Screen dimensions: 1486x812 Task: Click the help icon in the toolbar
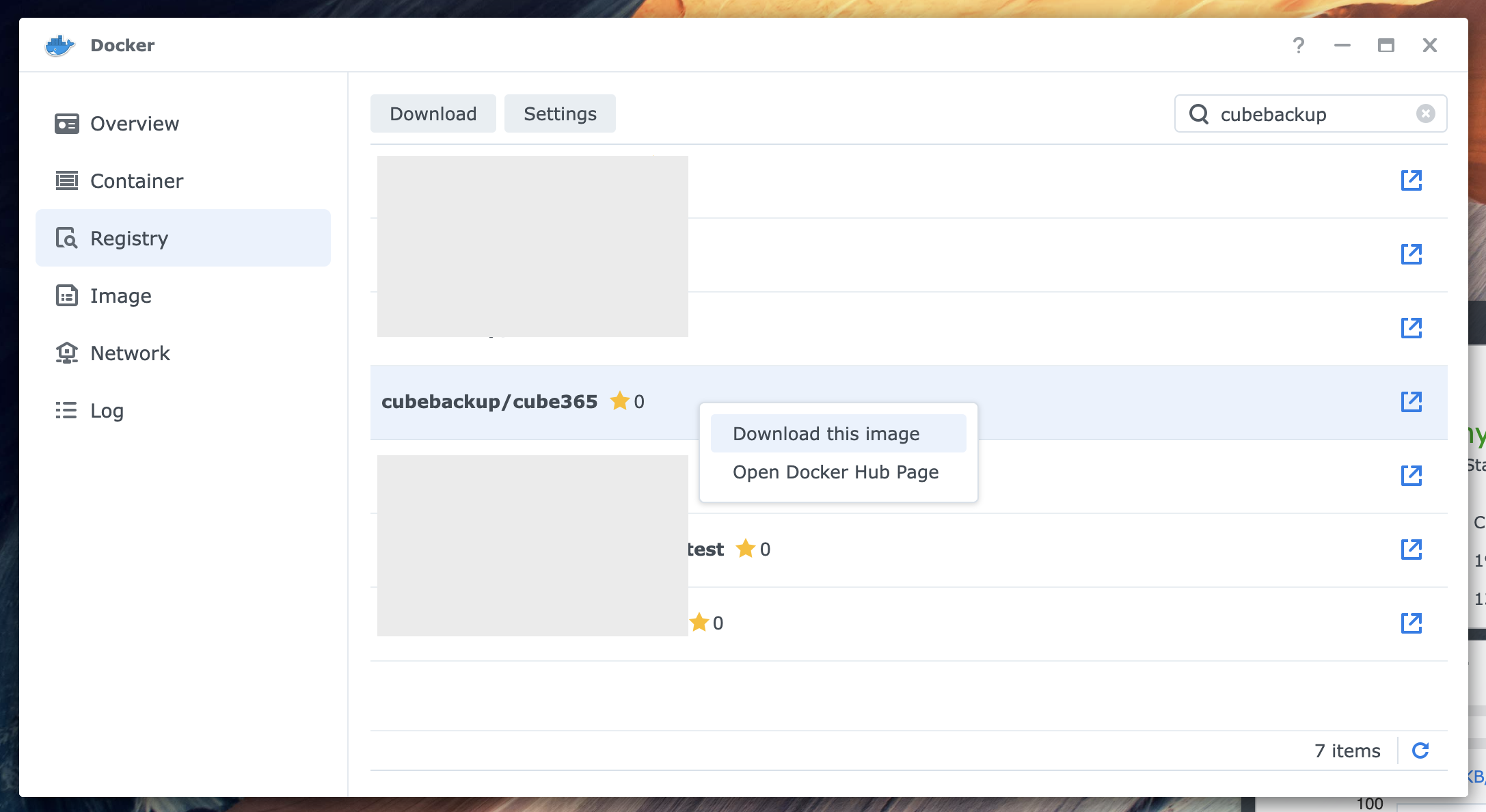[x=1298, y=45]
